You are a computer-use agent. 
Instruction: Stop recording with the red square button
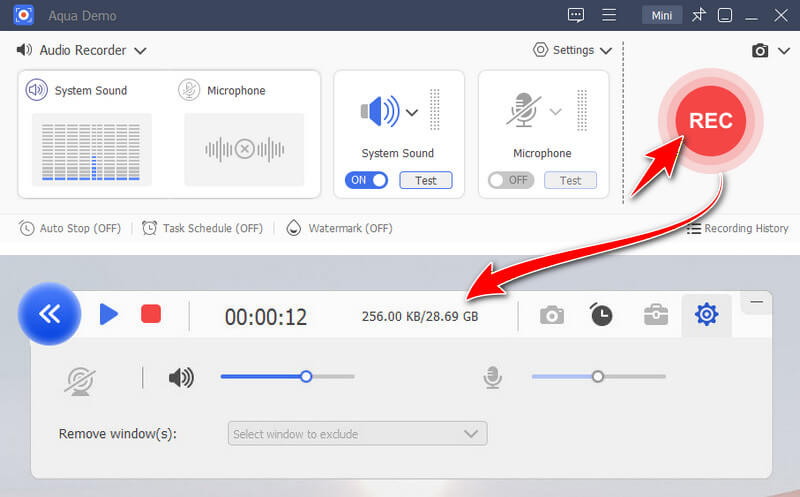point(151,314)
